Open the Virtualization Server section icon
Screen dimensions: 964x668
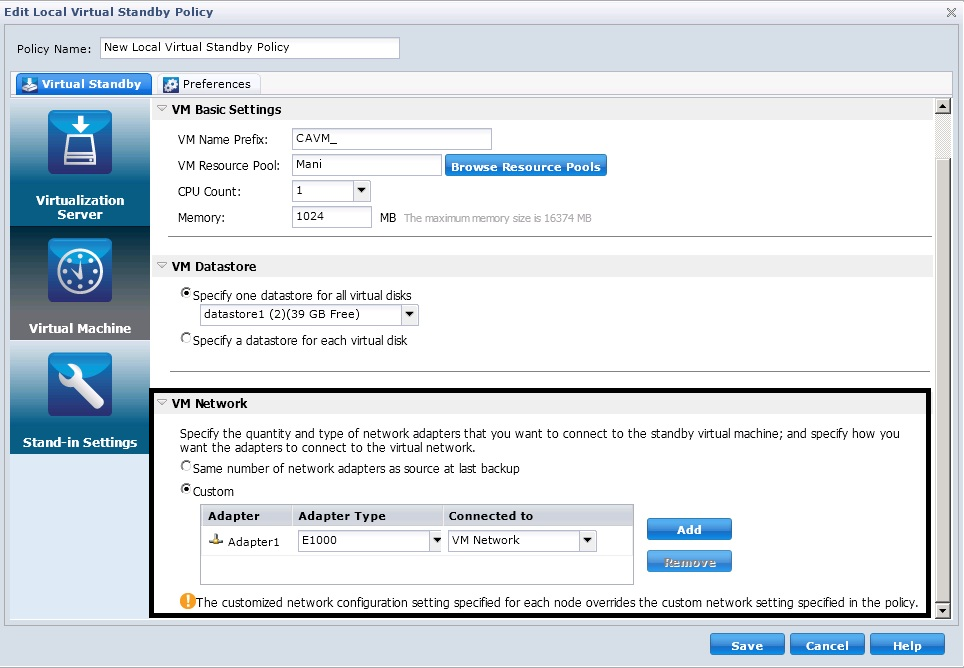click(80, 142)
